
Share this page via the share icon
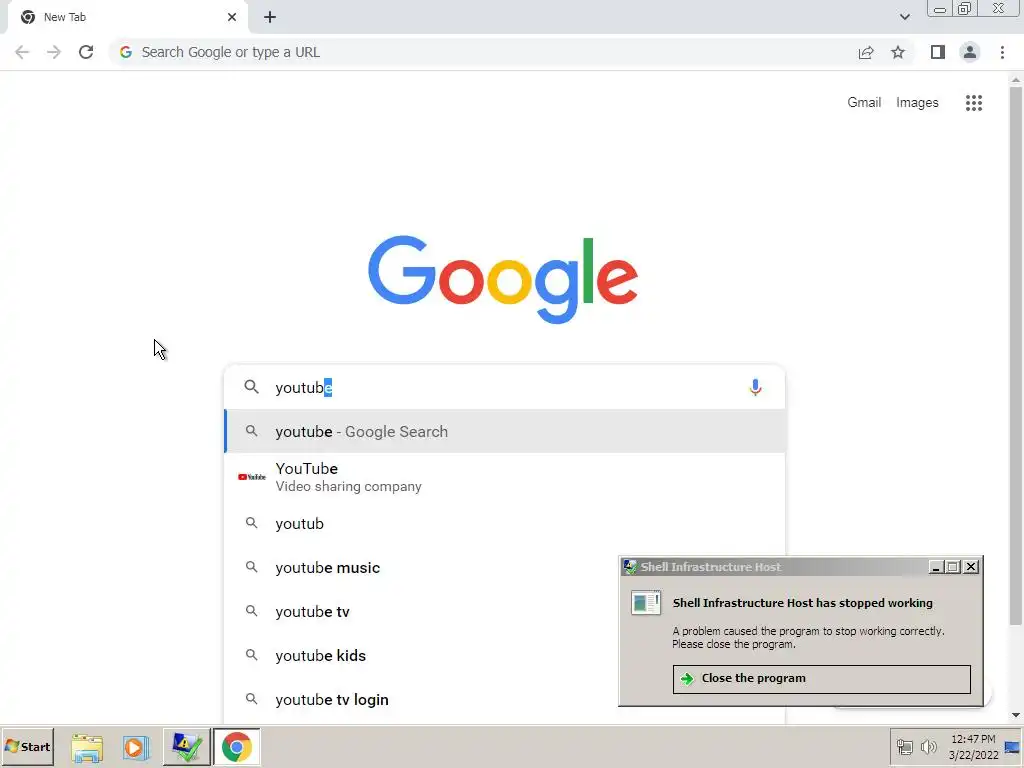(866, 52)
